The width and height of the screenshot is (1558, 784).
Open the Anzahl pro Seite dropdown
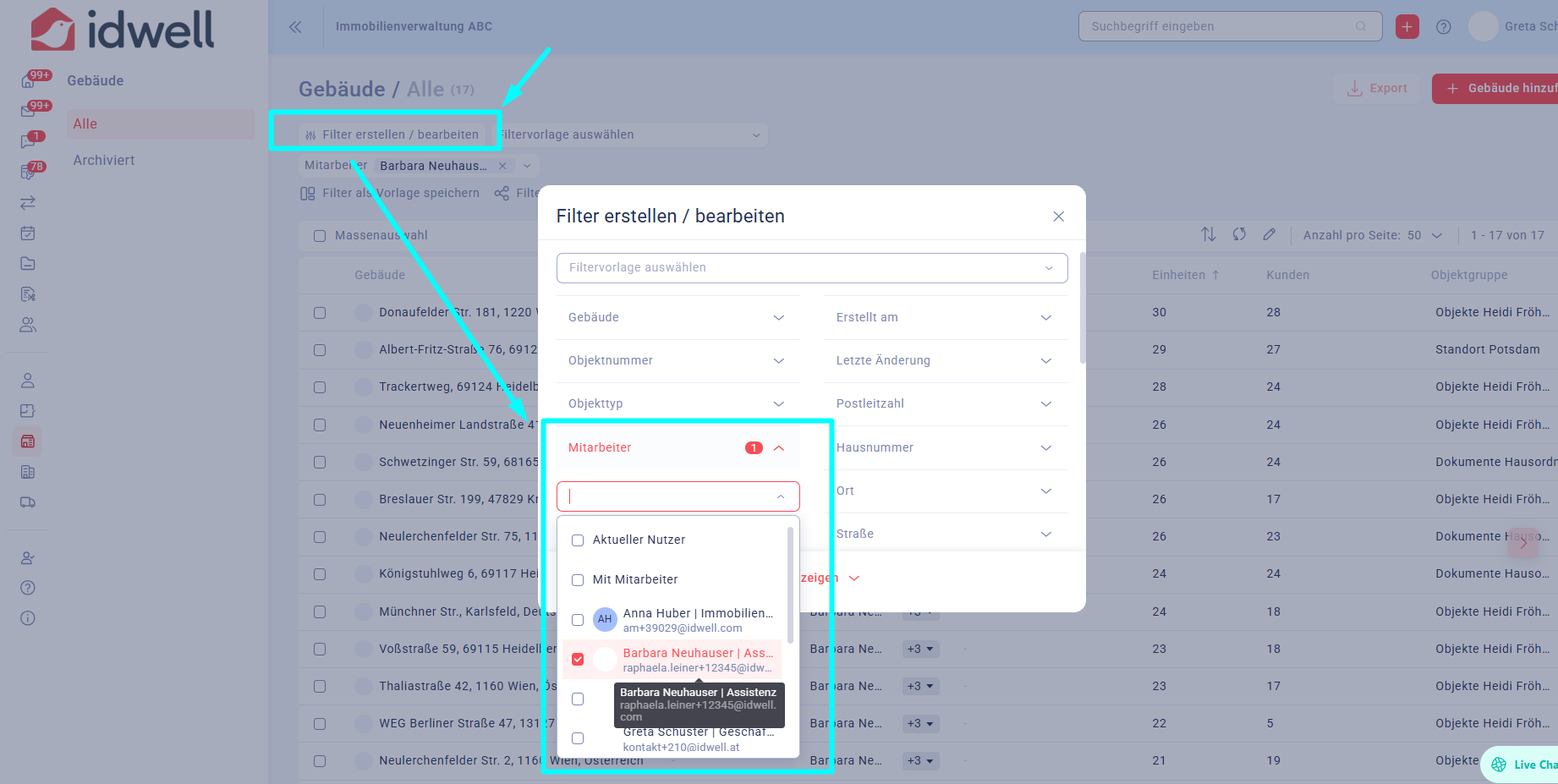(1424, 235)
